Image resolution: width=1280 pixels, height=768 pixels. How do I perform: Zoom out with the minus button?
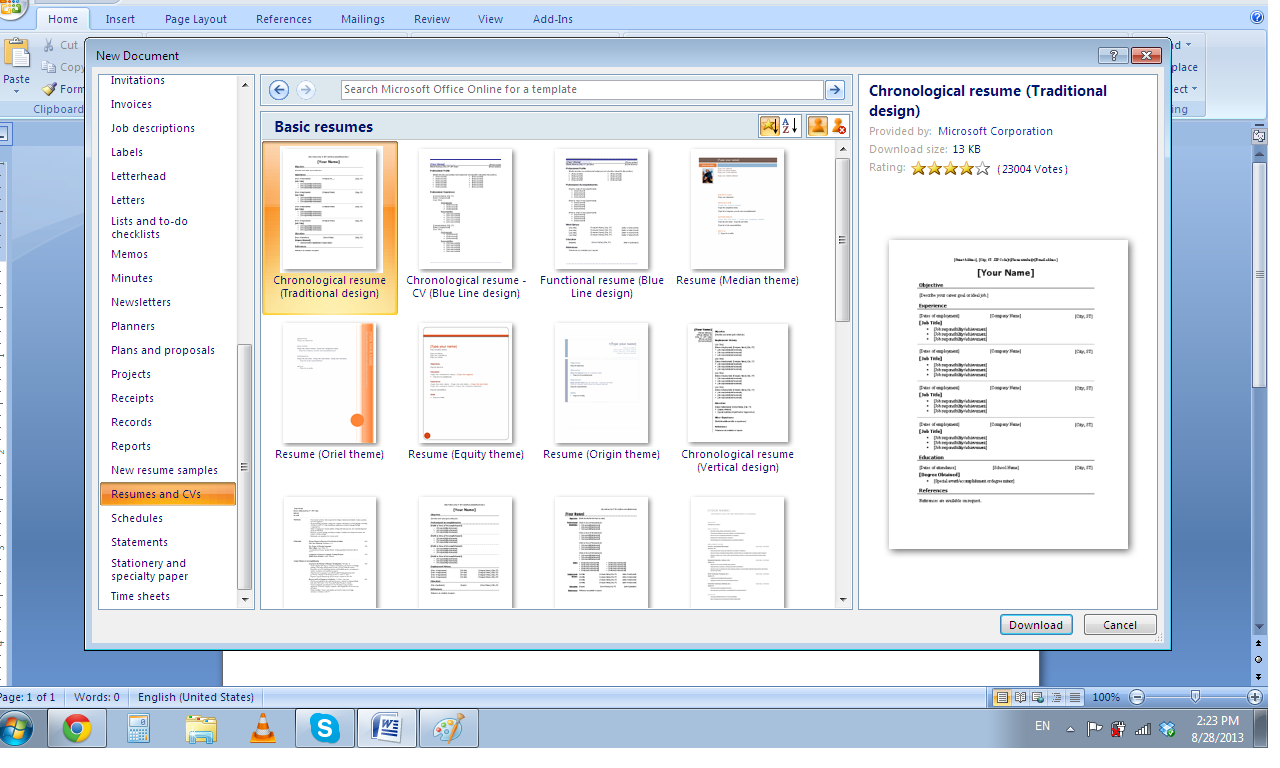point(1137,697)
